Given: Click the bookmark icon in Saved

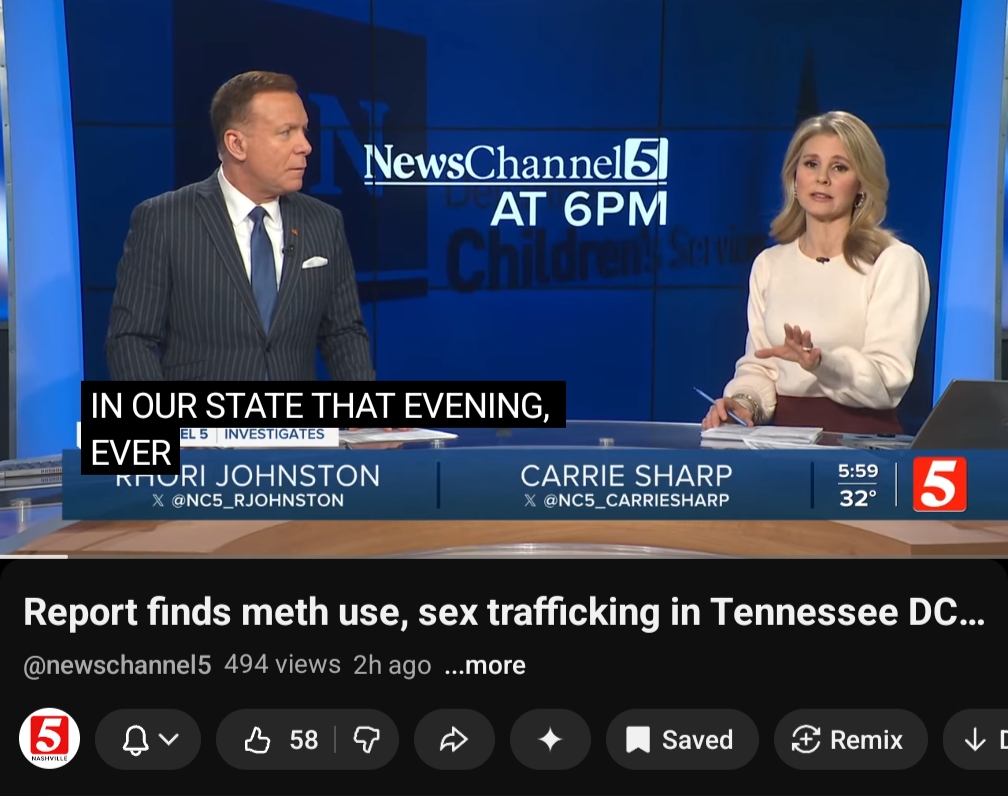Looking at the screenshot, I should 638,739.
